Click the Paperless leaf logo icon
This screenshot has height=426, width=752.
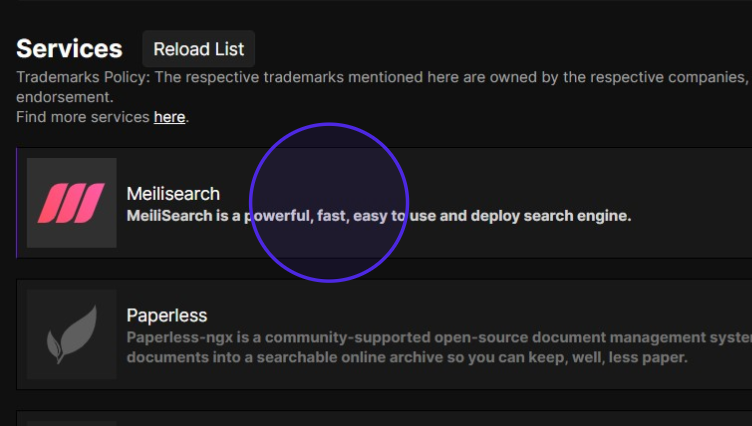[x=71, y=334]
